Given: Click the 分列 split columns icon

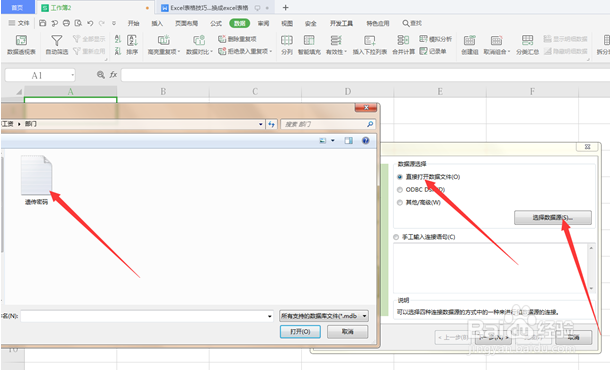Looking at the screenshot, I should (x=287, y=40).
